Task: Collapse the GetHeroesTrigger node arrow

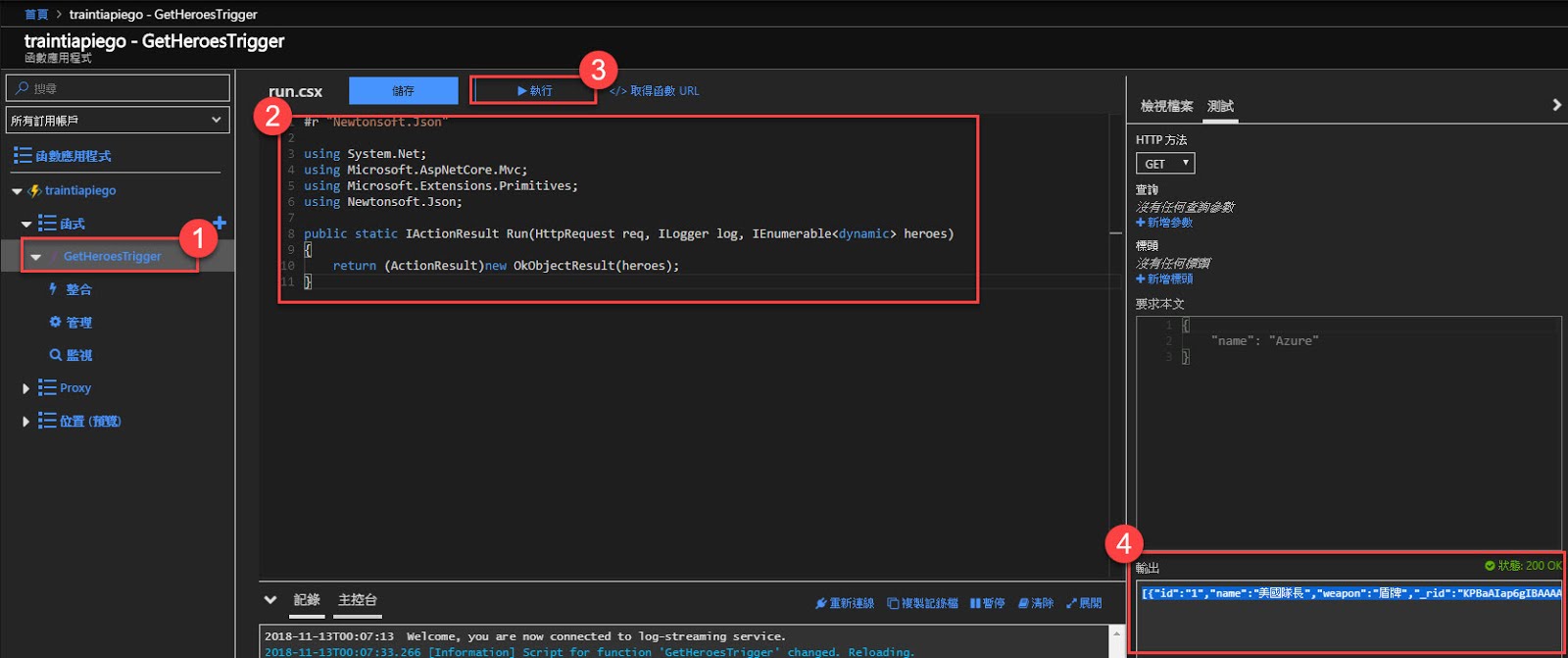Action: pyautogui.click(x=36, y=257)
